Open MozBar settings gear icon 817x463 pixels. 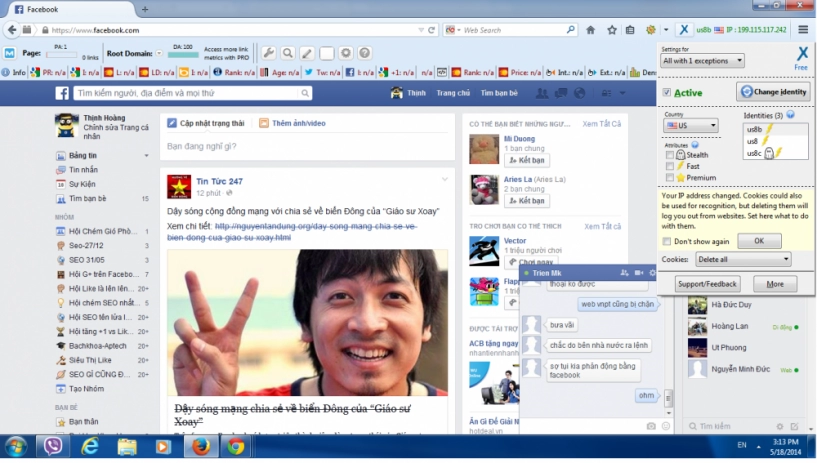click(345, 53)
